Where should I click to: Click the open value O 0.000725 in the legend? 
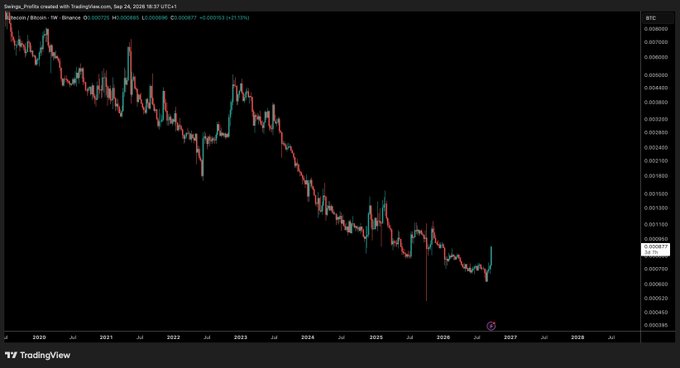pos(97,18)
